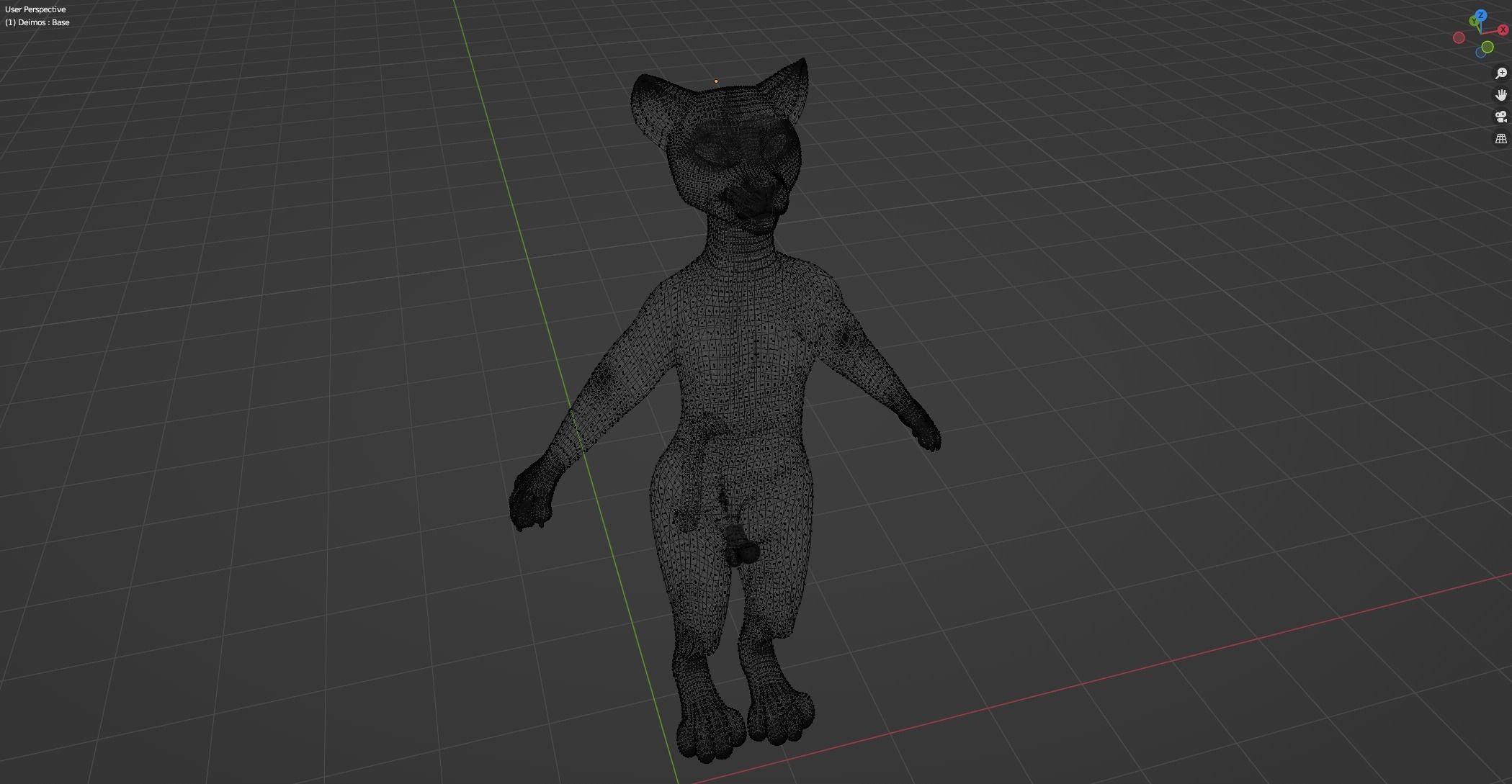Click the red X axis gizmo ball
The height and width of the screenshot is (784, 1512).
1503,30
